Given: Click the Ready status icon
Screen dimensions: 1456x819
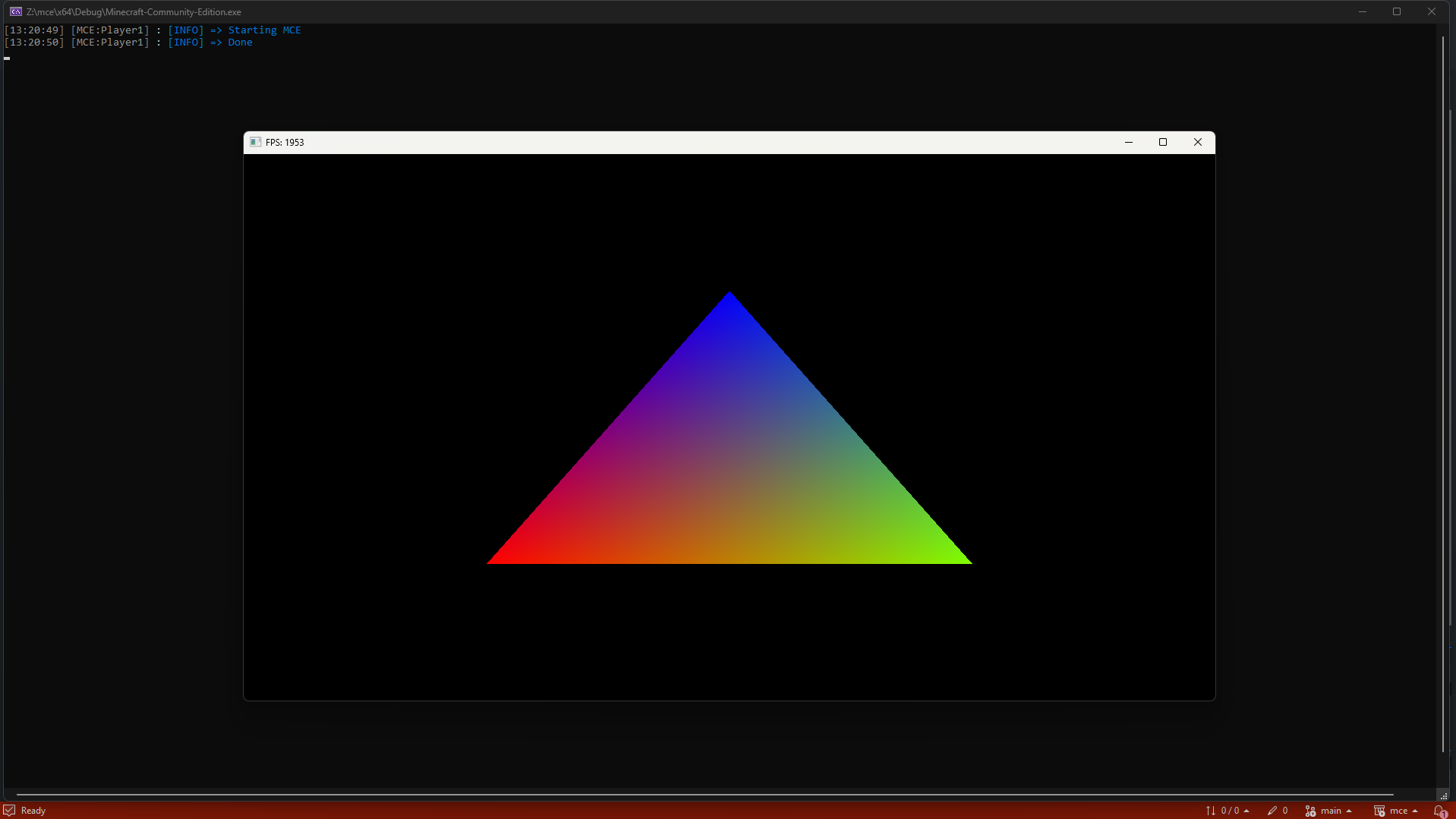Looking at the screenshot, I should click(9, 810).
